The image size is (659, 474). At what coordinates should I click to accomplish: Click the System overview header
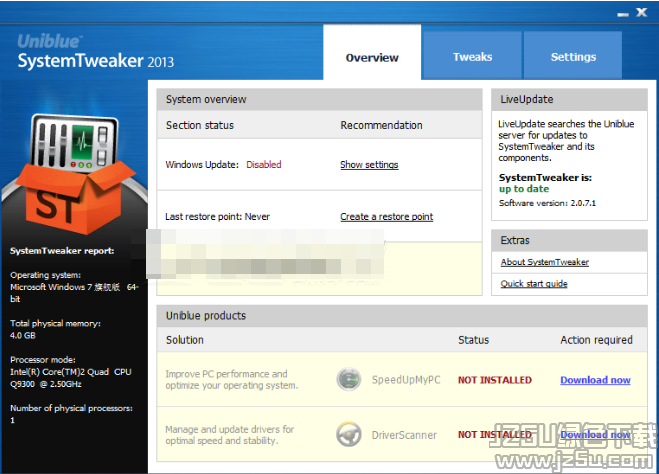319,100
